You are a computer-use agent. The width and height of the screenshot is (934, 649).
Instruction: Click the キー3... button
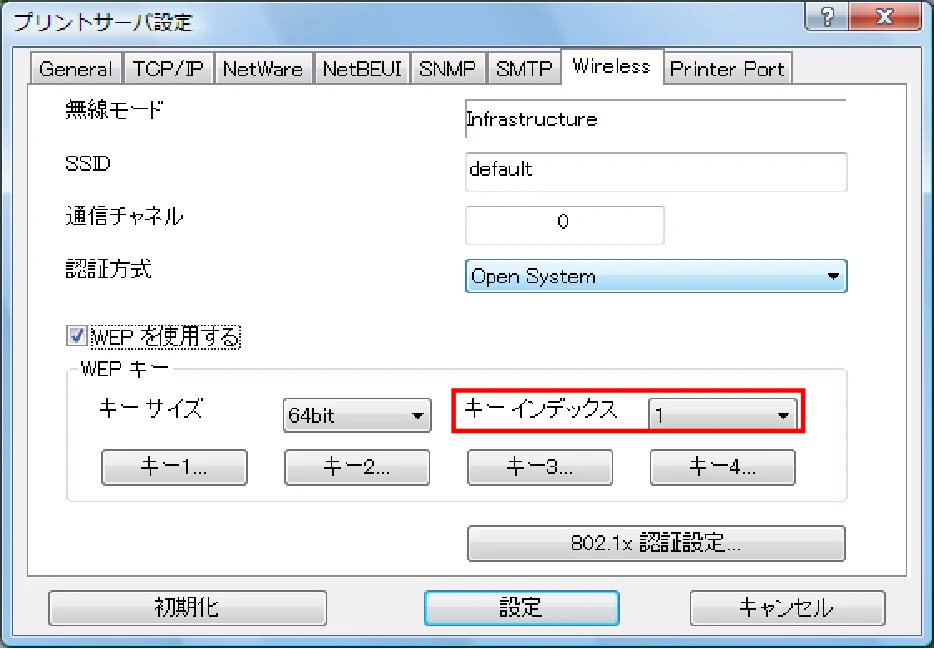point(540,467)
